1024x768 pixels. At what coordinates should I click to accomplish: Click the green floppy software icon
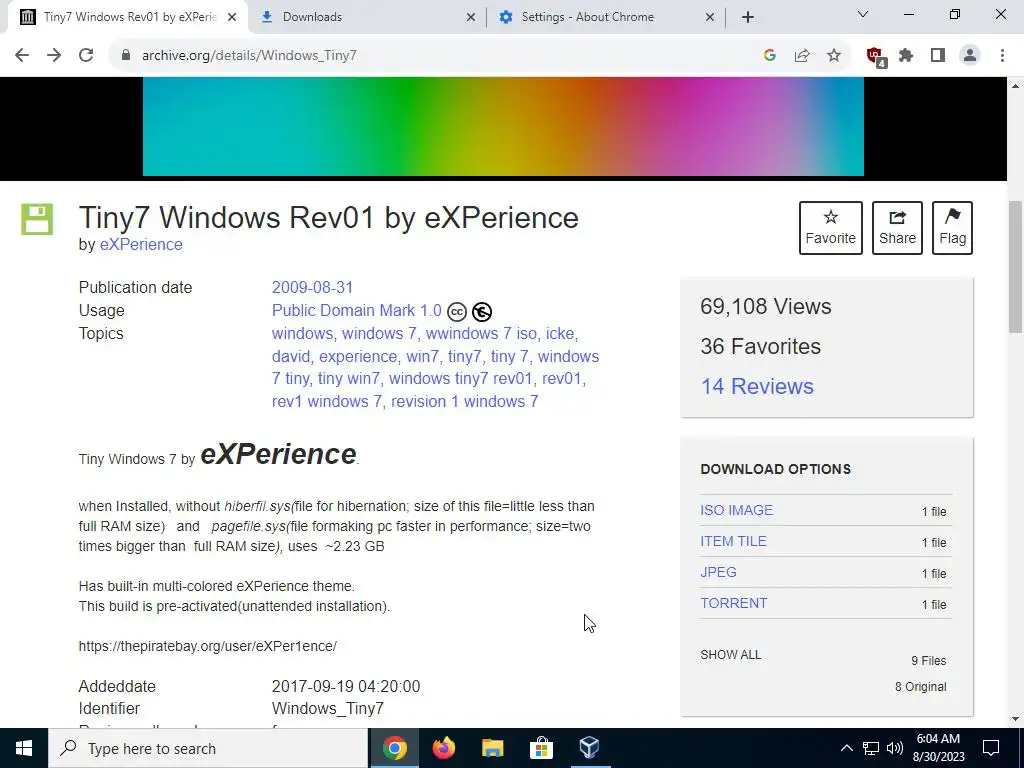coord(37,219)
